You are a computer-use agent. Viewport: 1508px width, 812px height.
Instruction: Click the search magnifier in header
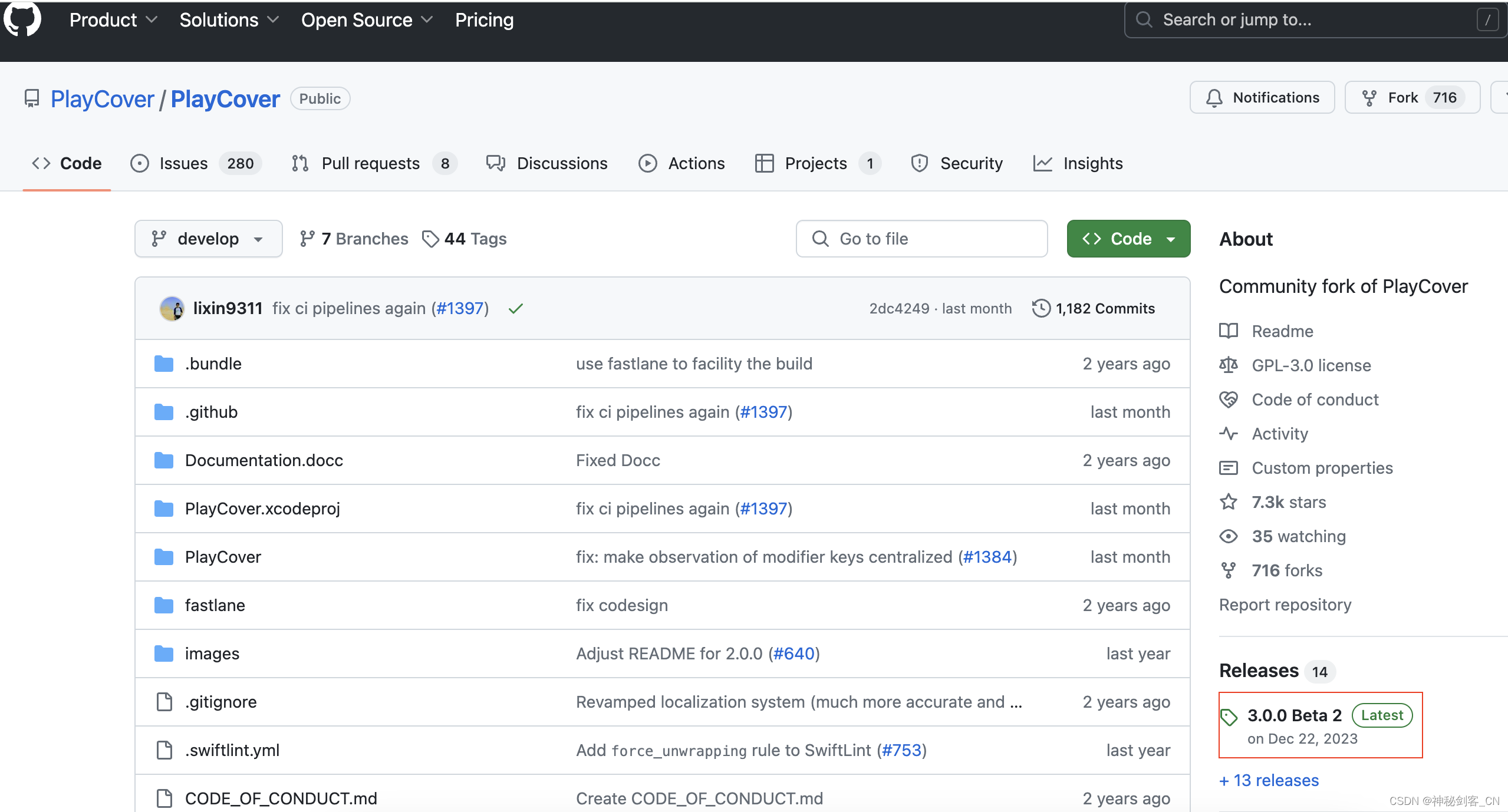pos(1144,20)
